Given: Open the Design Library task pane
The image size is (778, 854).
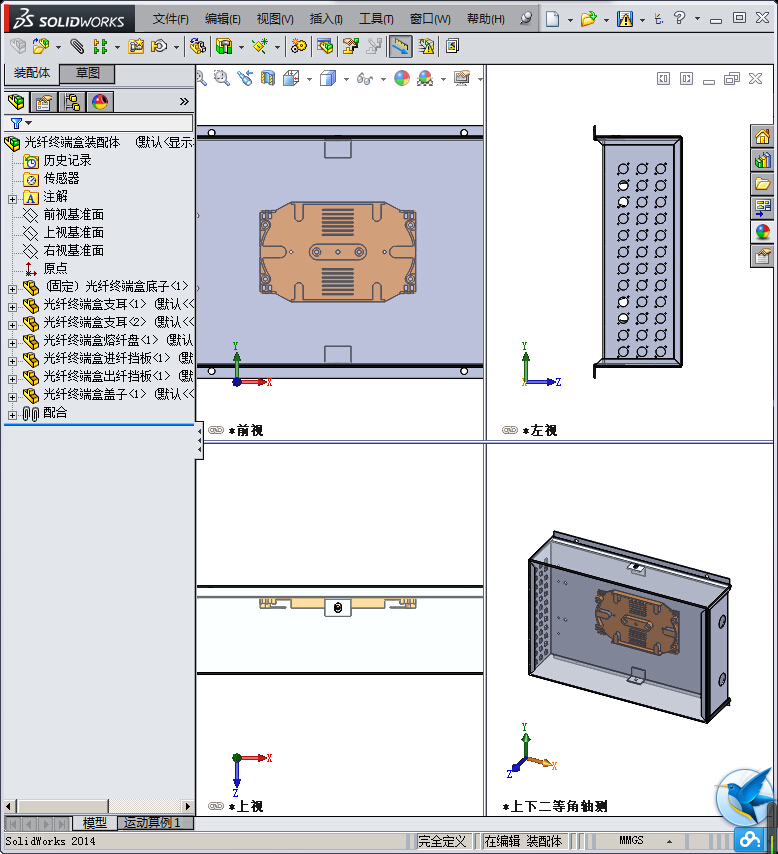Looking at the screenshot, I should tap(762, 160).
